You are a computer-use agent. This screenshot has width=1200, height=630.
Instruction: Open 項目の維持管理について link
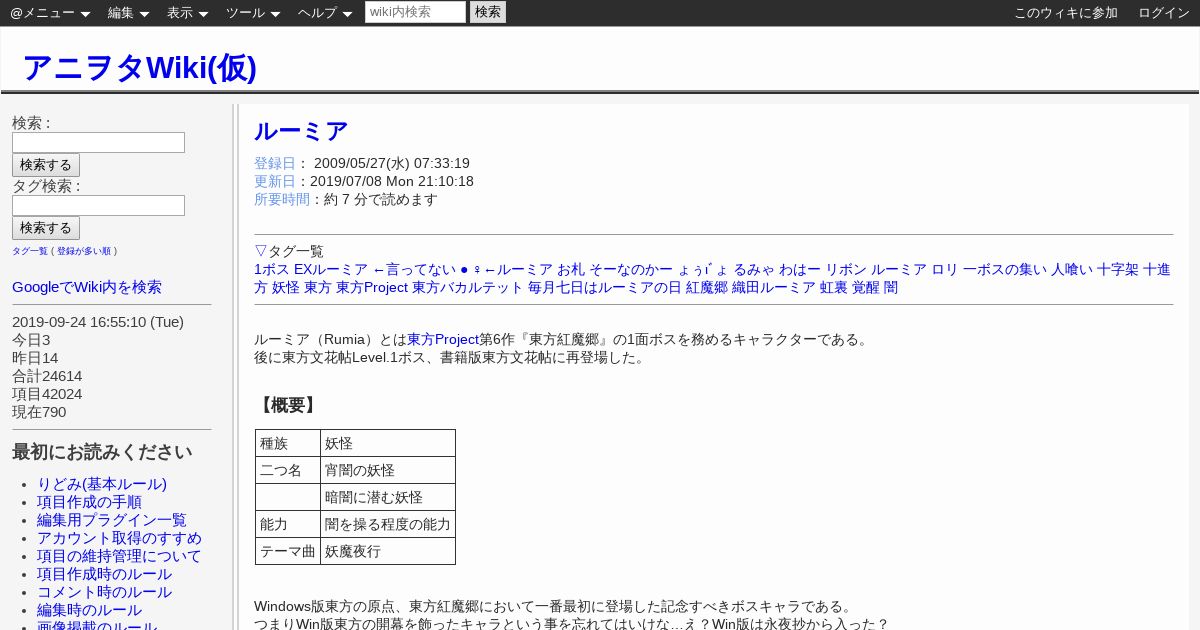click(119, 556)
